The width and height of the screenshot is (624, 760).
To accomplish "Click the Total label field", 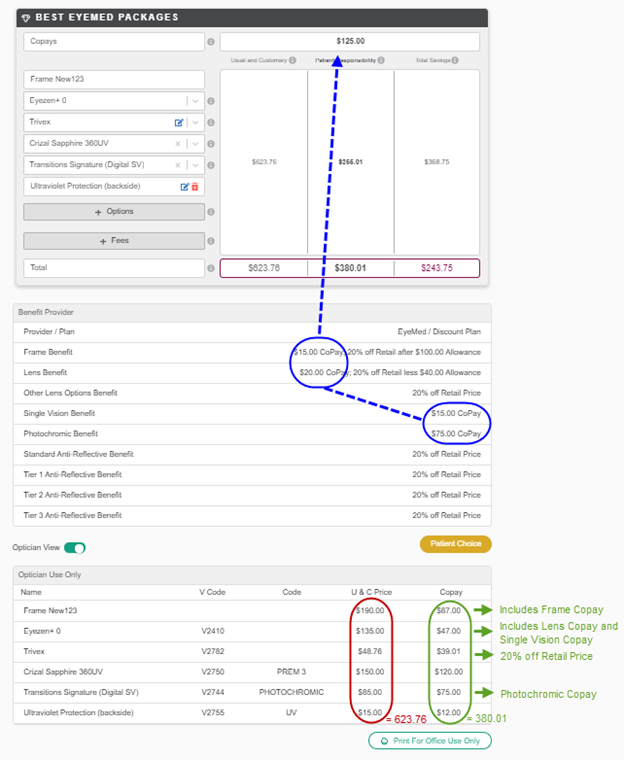I will tap(114, 268).
